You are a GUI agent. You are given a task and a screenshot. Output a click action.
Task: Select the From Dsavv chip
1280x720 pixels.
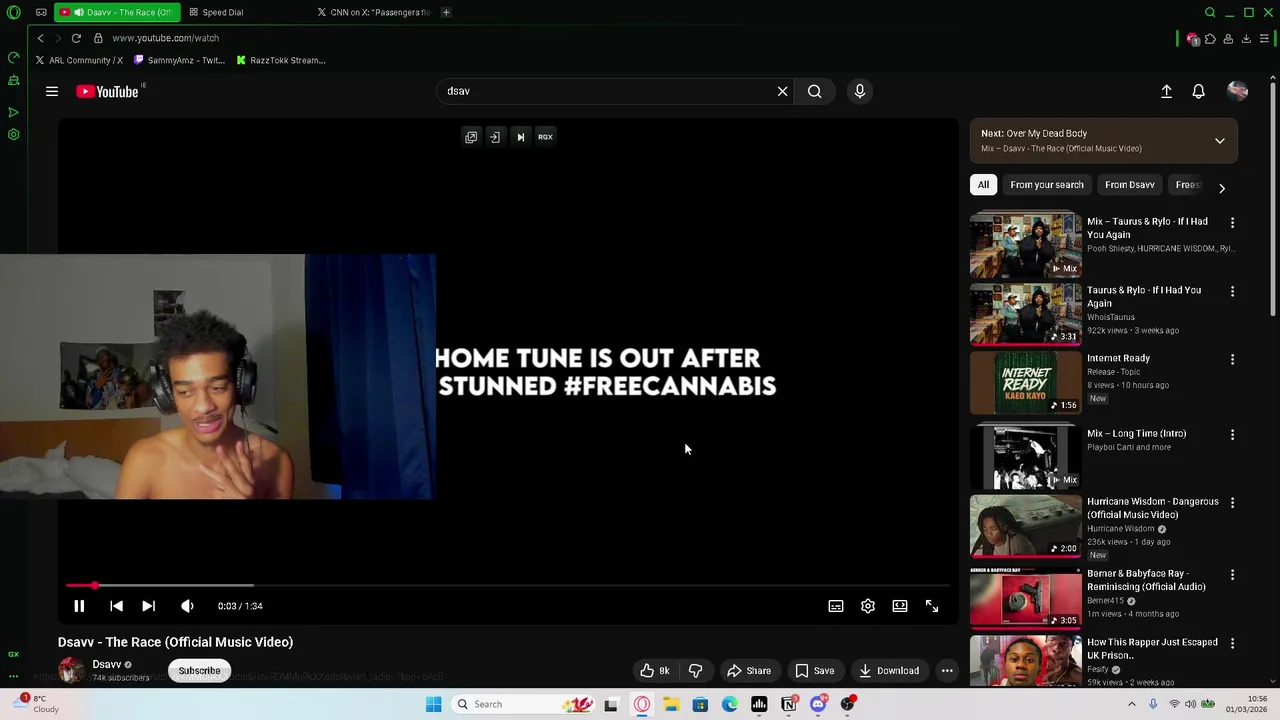(x=1130, y=185)
